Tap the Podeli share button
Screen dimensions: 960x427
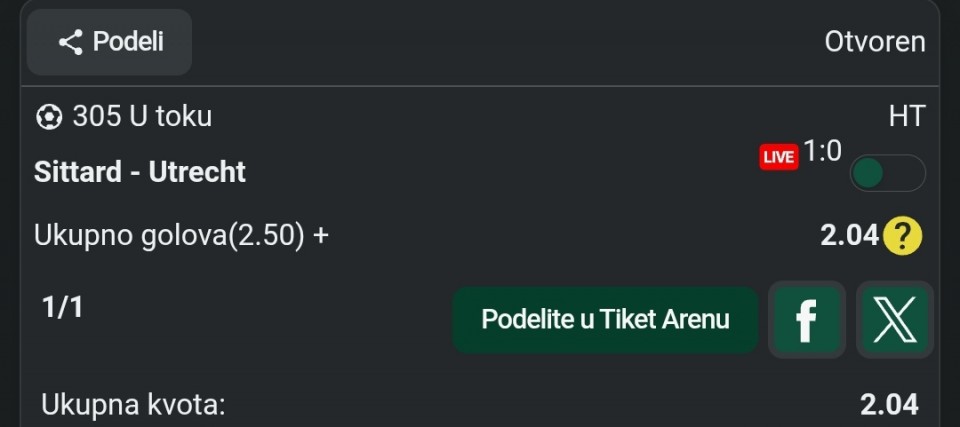pyautogui.click(x=110, y=42)
